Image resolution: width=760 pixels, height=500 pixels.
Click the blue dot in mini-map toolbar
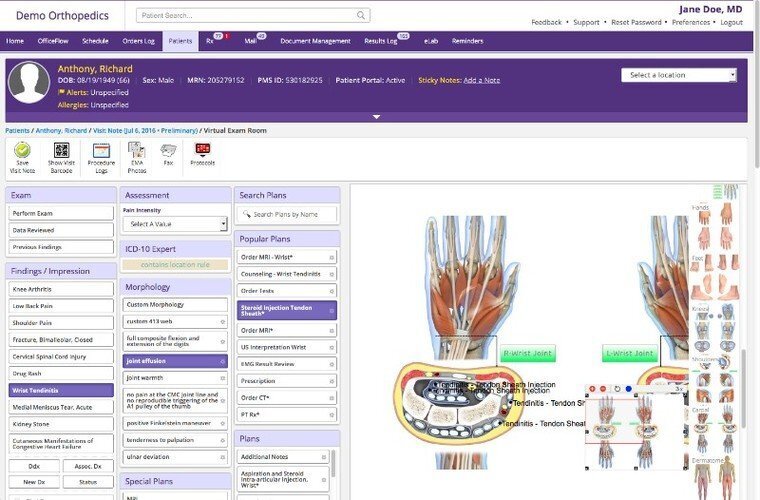pos(628,389)
